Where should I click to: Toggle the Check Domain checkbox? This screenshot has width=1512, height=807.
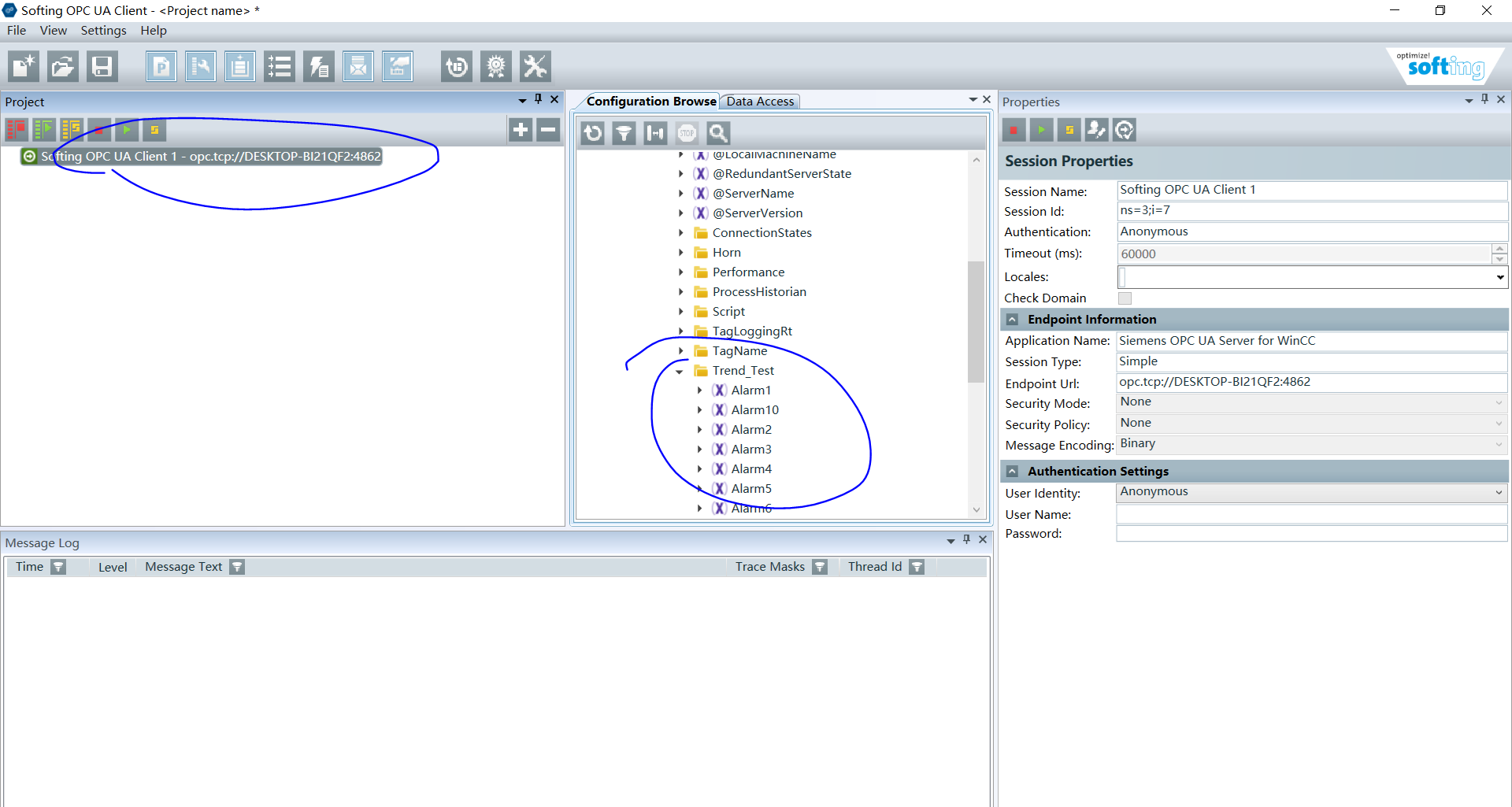click(x=1125, y=298)
